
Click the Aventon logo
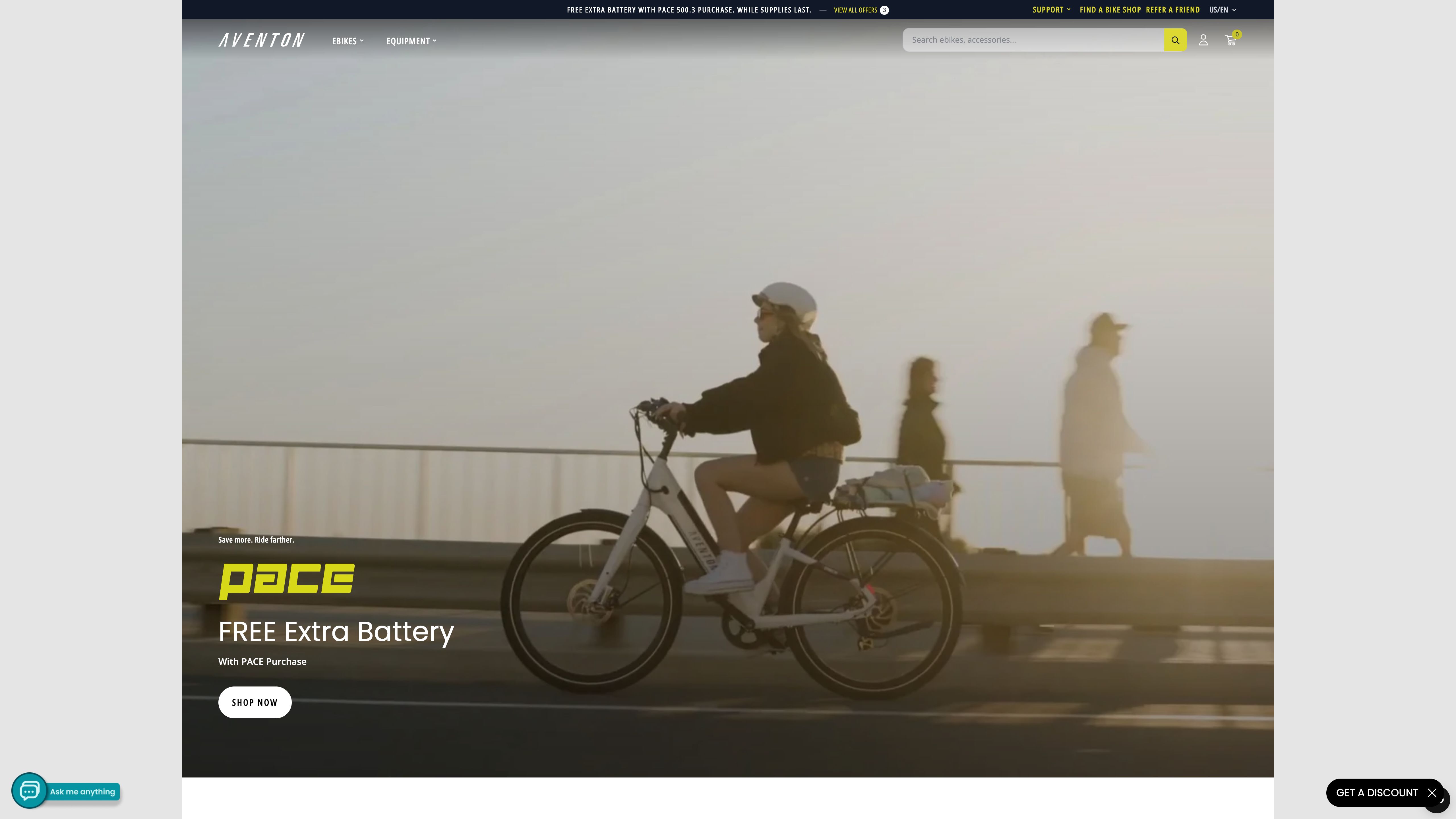tap(260, 40)
